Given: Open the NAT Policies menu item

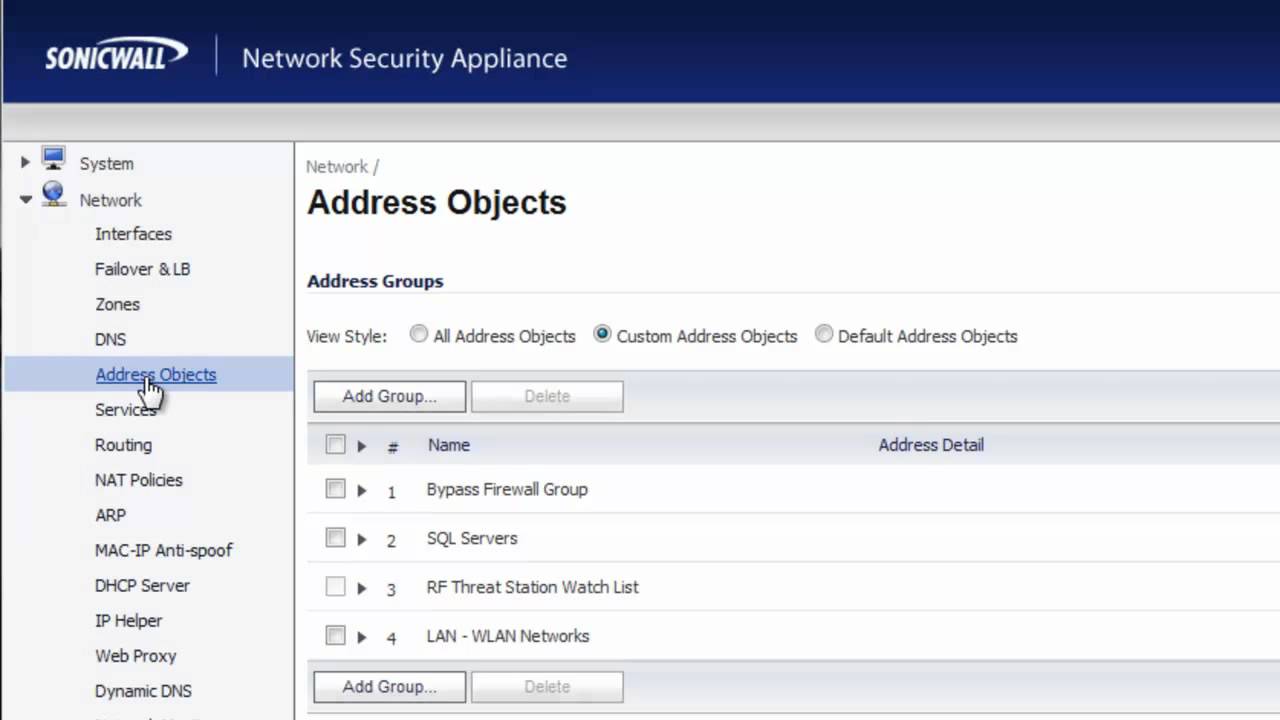Looking at the screenshot, I should pyautogui.click(x=138, y=480).
